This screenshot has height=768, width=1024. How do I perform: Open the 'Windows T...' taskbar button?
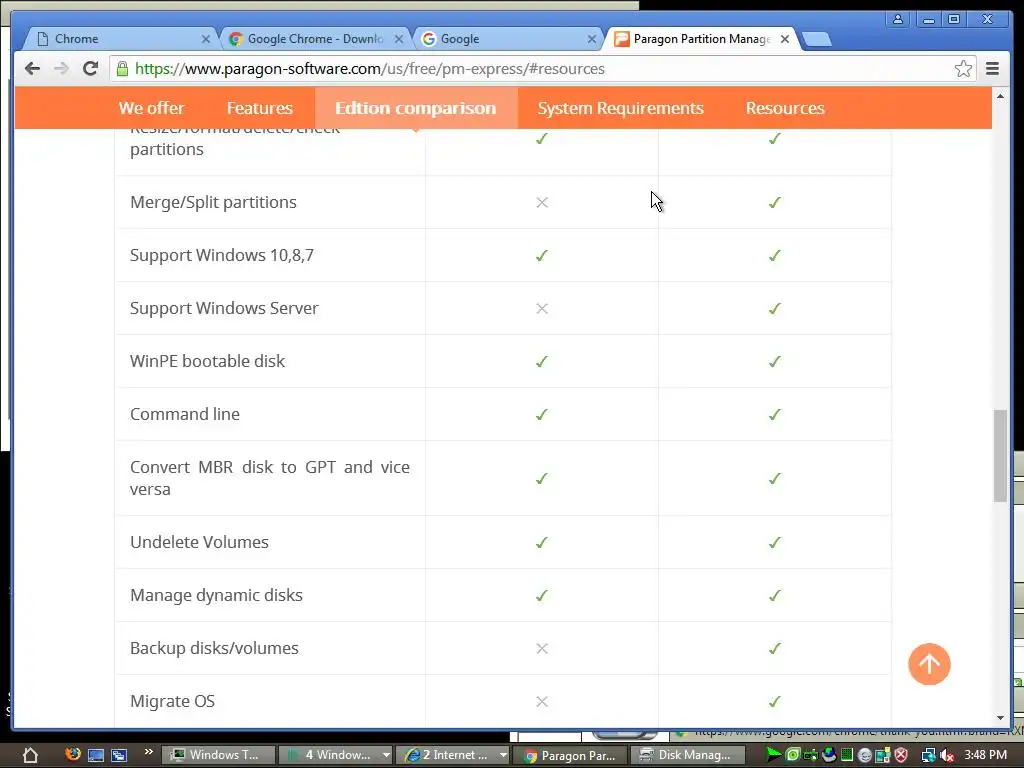[x=217, y=755]
